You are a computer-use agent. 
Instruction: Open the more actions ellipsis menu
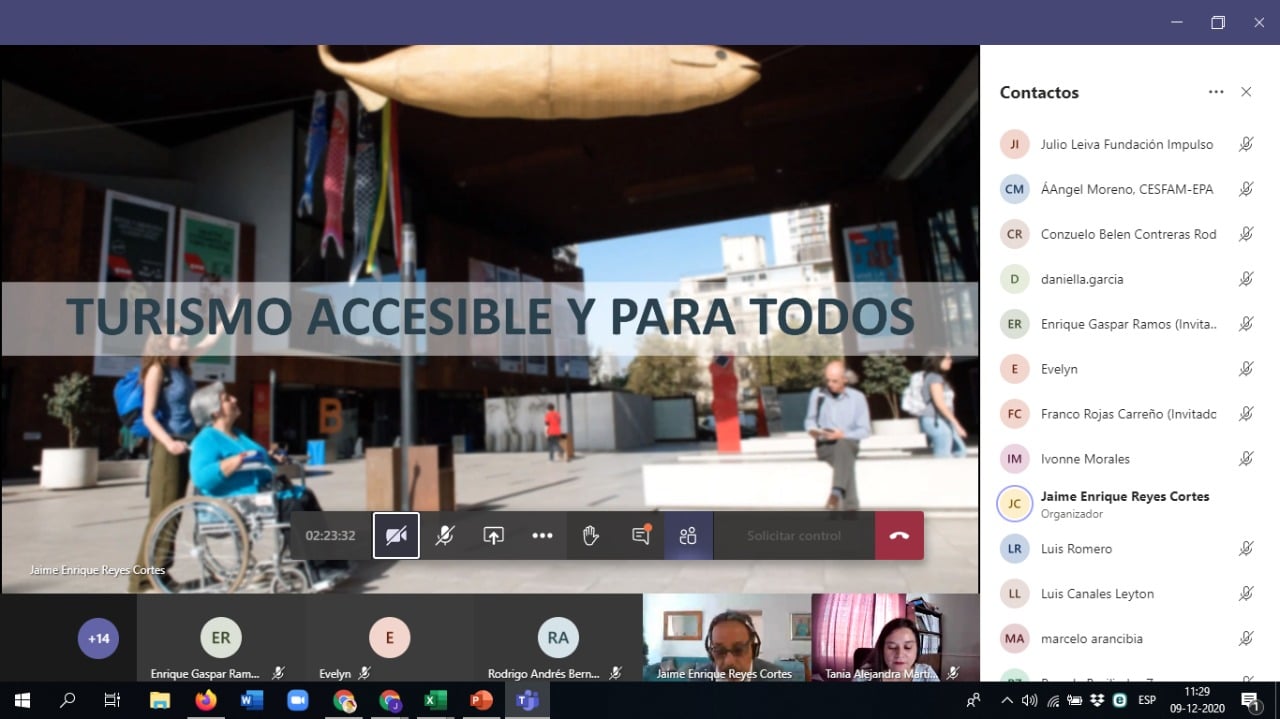click(x=542, y=535)
